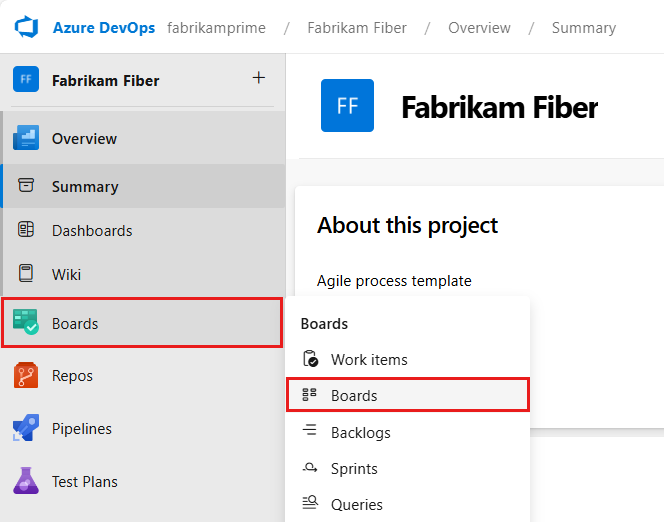664x522 pixels.
Task: Open Fabrikam Fiber breadcrumb link
Action: coord(357,28)
